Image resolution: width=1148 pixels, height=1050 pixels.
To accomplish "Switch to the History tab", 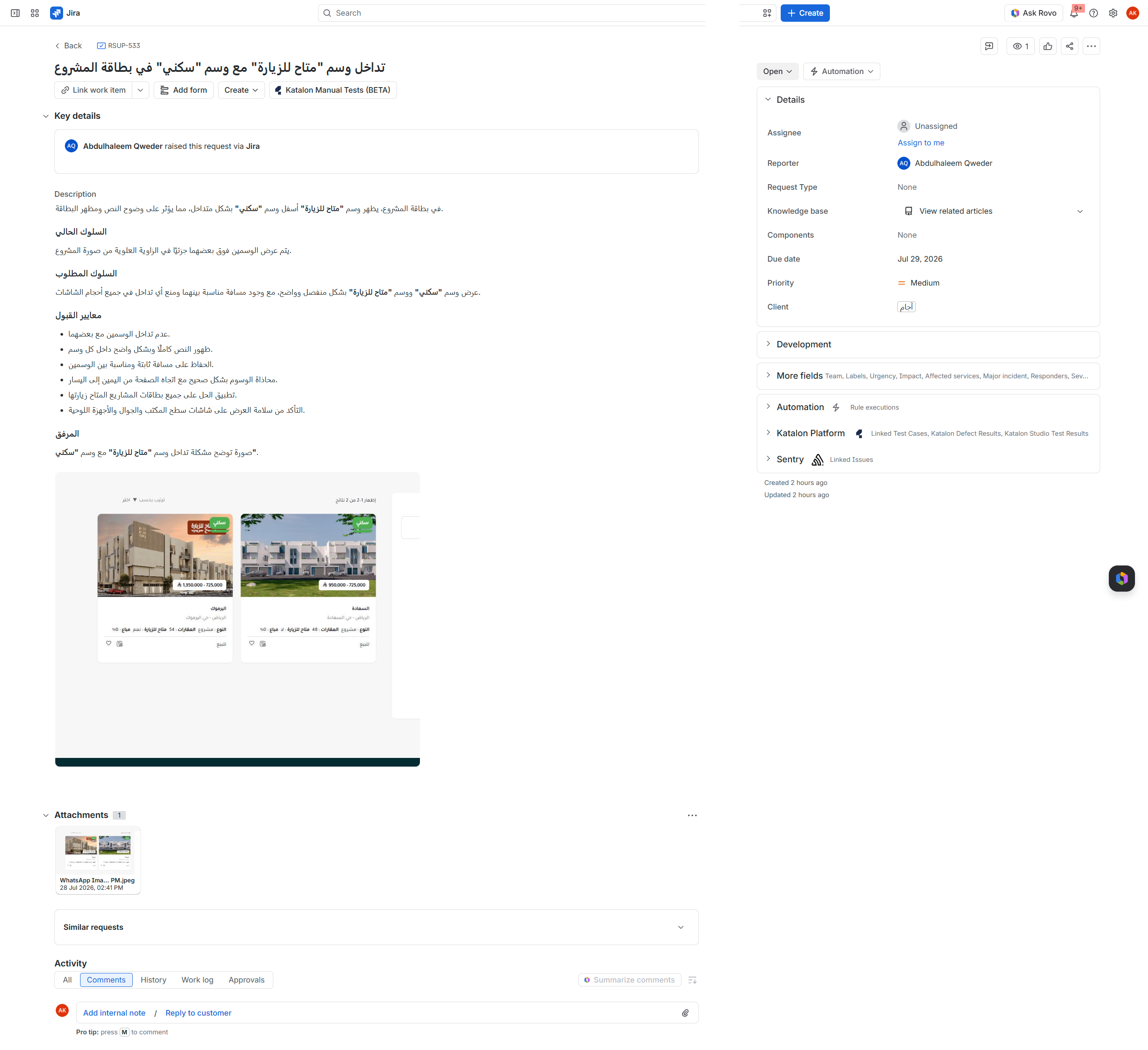I will pos(153,980).
